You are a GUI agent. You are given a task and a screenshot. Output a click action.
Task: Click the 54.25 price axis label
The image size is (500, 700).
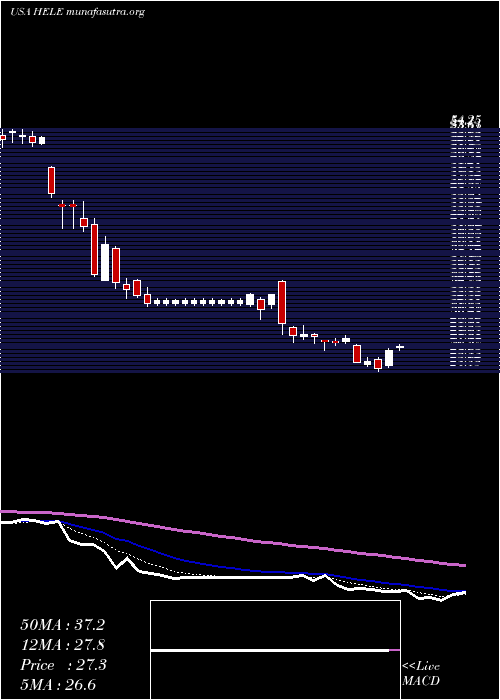click(466, 120)
